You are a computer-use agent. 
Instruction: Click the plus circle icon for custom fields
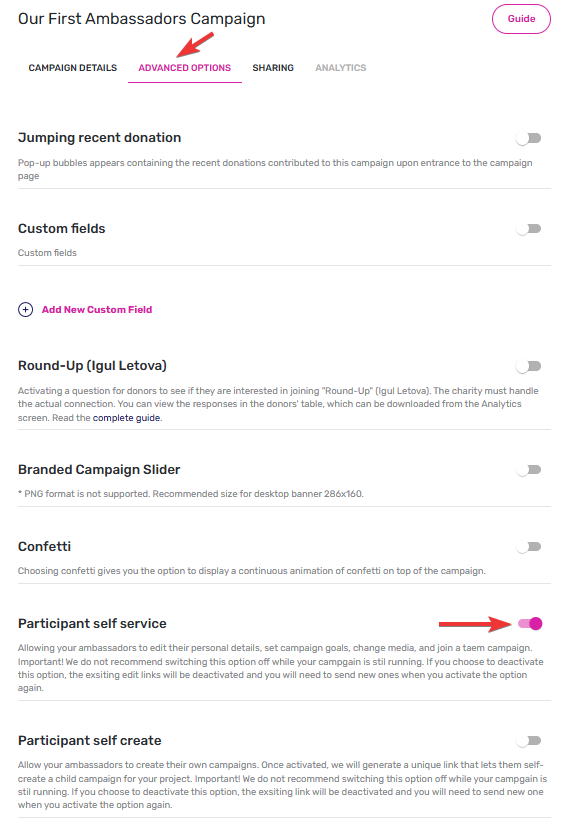(x=25, y=310)
